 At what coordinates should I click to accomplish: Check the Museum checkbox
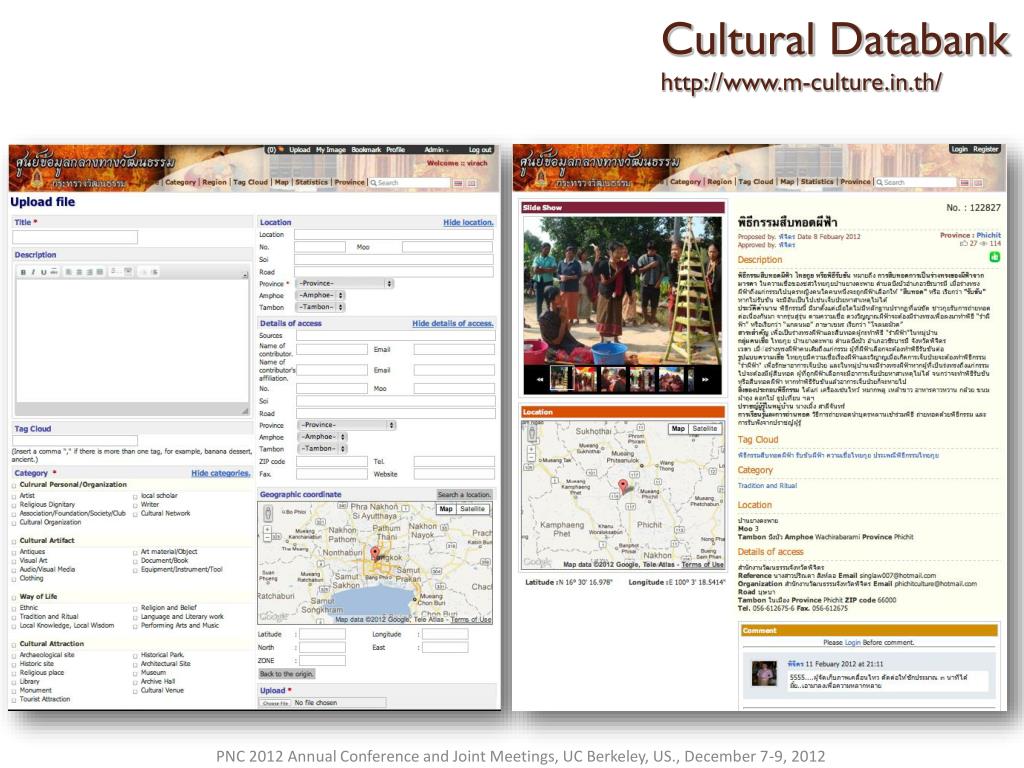[x=135, y=673]
